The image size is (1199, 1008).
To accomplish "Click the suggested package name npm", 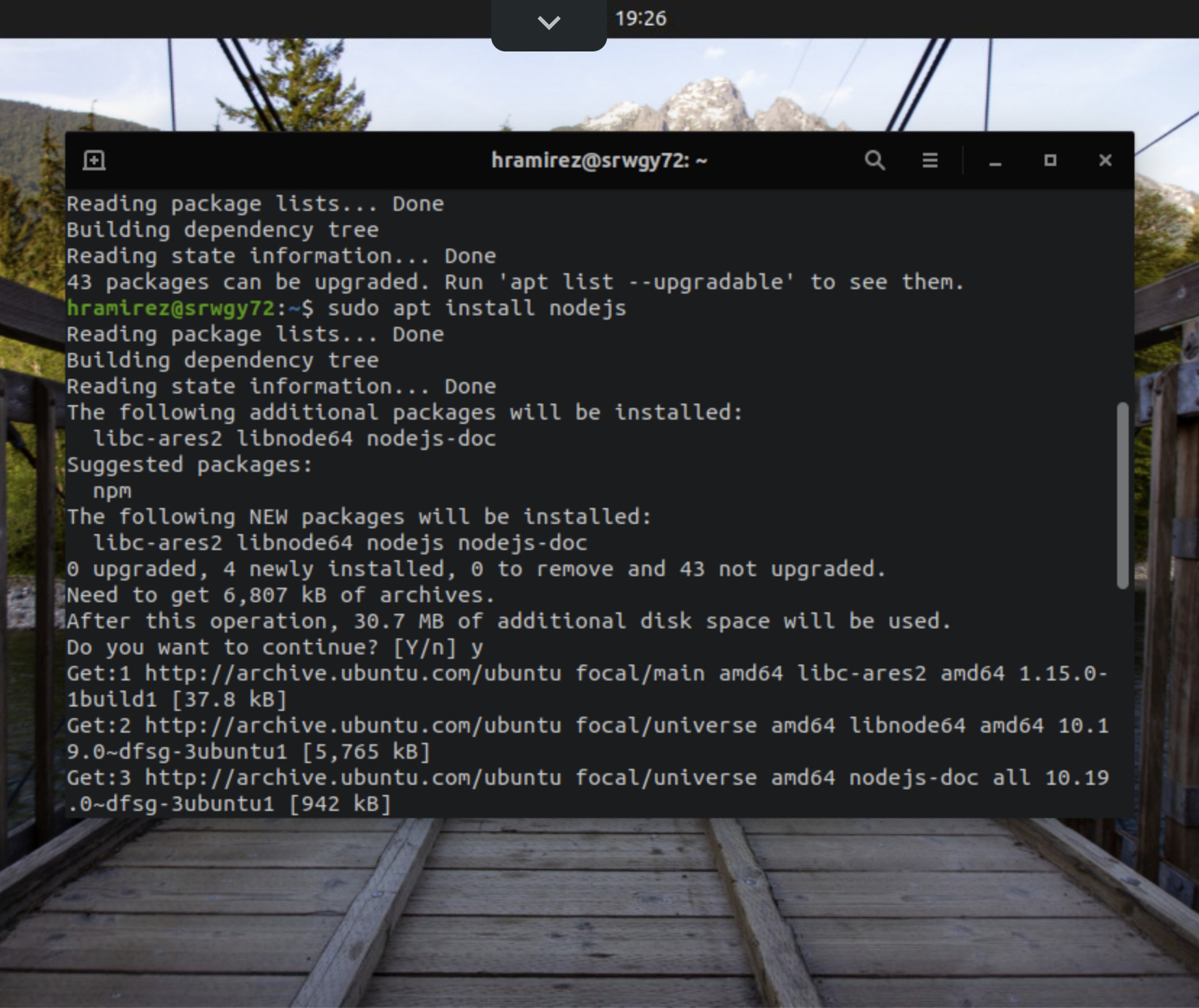I will (x=112, y=491).
